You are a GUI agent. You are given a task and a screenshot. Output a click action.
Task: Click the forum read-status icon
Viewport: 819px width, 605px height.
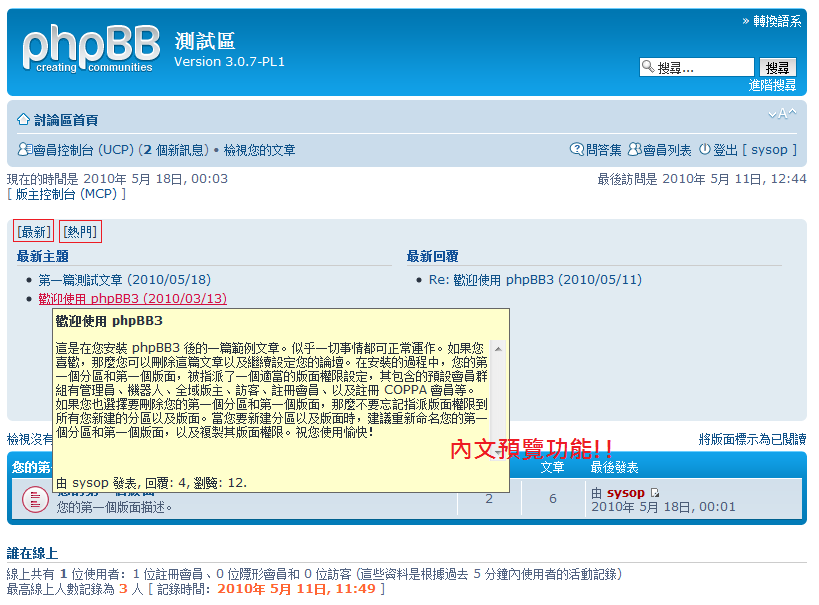pos(35,498)
